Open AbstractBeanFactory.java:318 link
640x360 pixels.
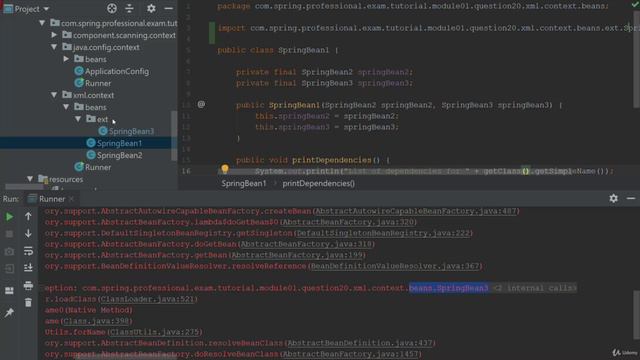pos(306,244)
